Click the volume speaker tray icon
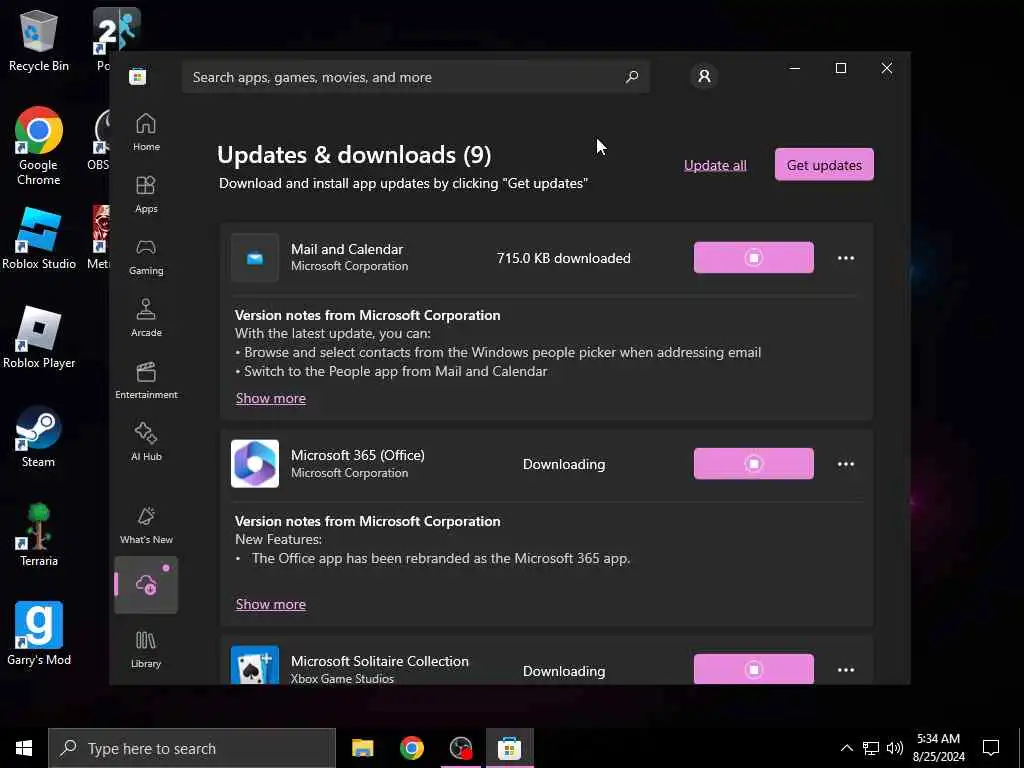This screenshot has height=768, width=1024. coord(895,748)
